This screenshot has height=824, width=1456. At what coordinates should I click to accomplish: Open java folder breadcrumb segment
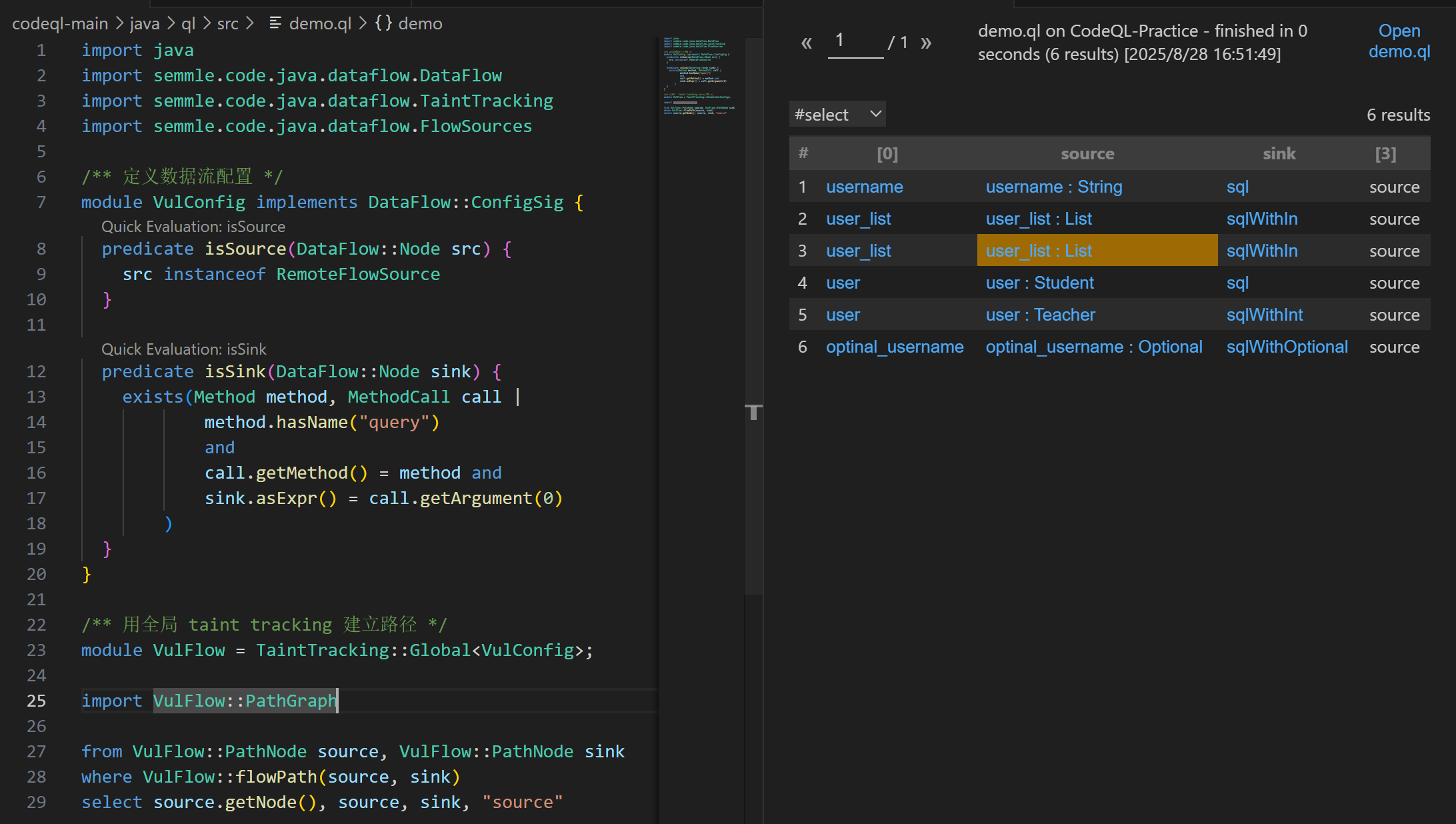pyautogui.click(x=145, y=23)
